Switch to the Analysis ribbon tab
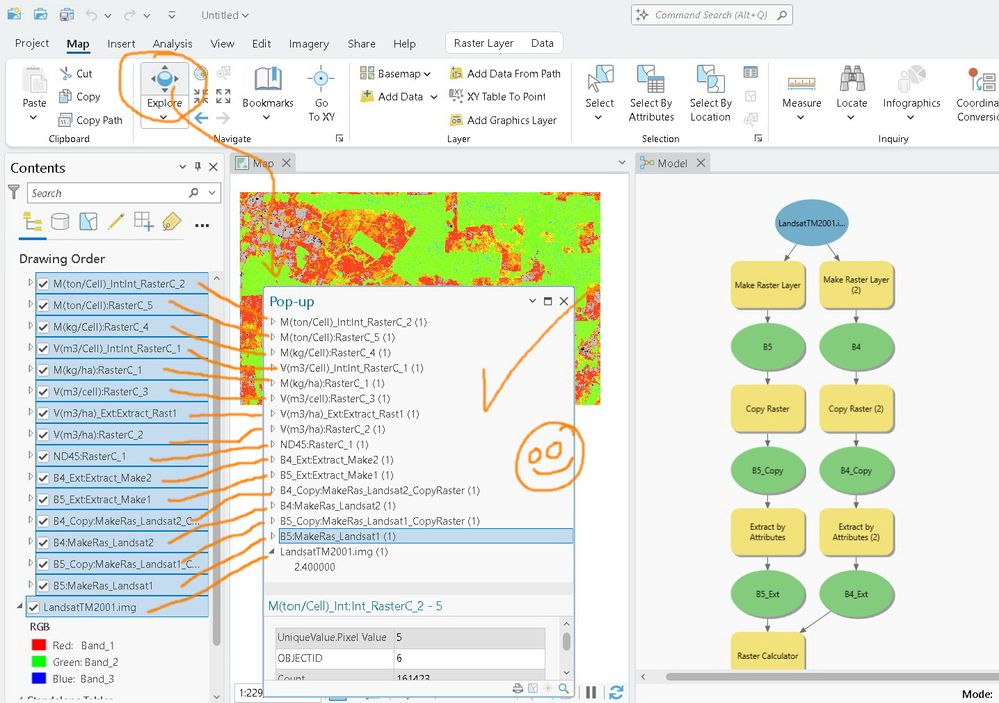999x703 pixels. tap(172, 43)
